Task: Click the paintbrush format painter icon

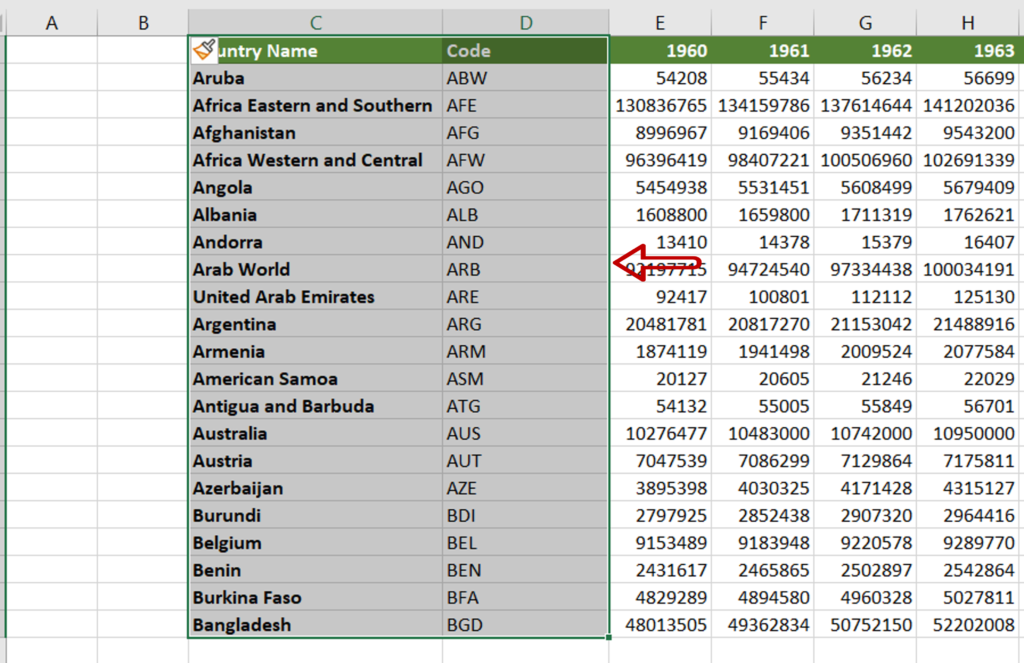Action: [204, 49]
